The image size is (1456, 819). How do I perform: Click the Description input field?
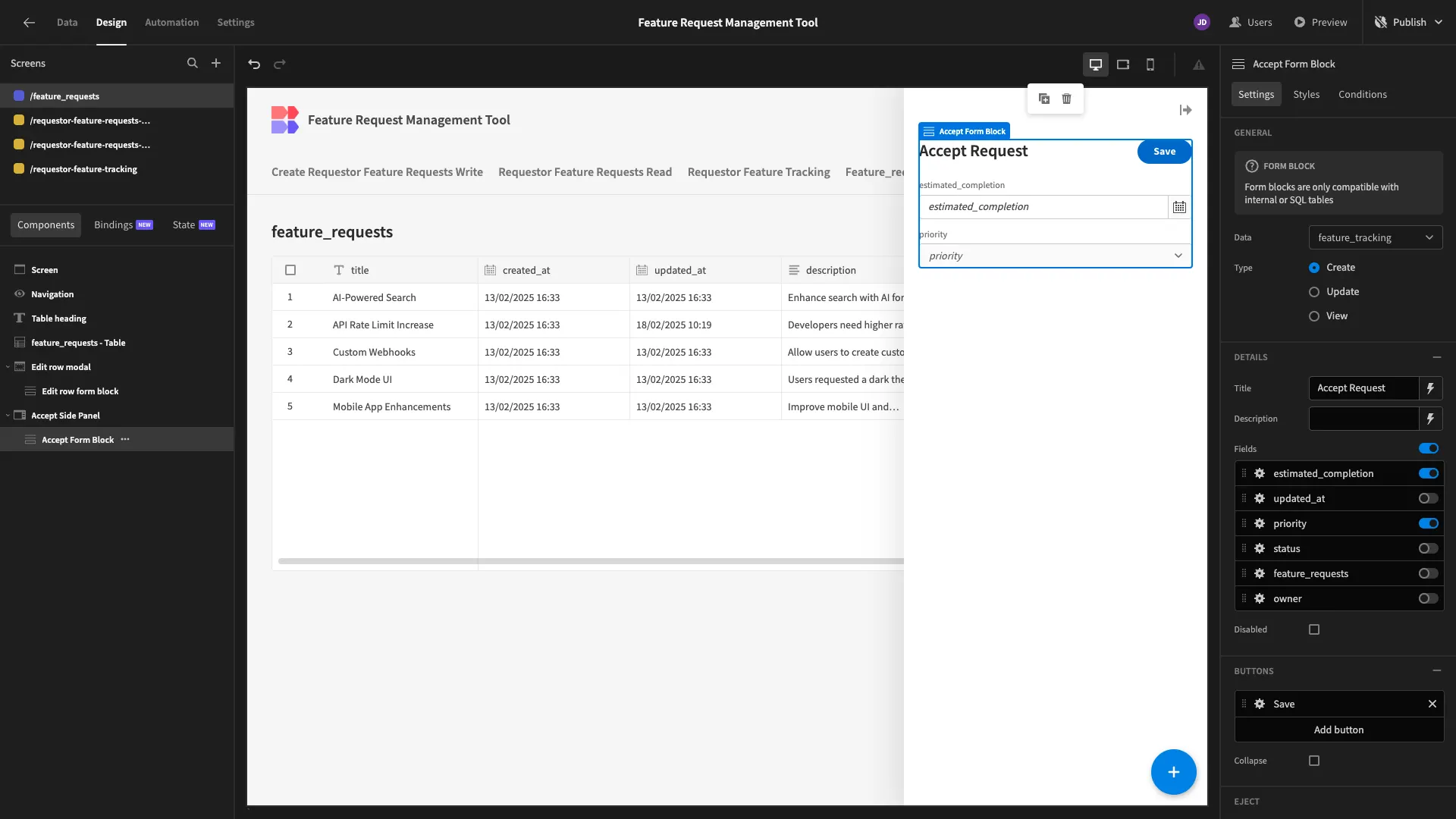click(1363, 419)
